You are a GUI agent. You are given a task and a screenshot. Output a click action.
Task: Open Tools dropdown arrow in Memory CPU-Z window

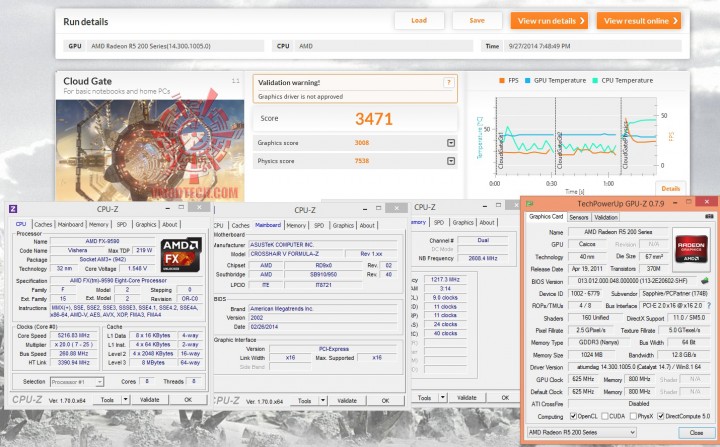point(443,397)
